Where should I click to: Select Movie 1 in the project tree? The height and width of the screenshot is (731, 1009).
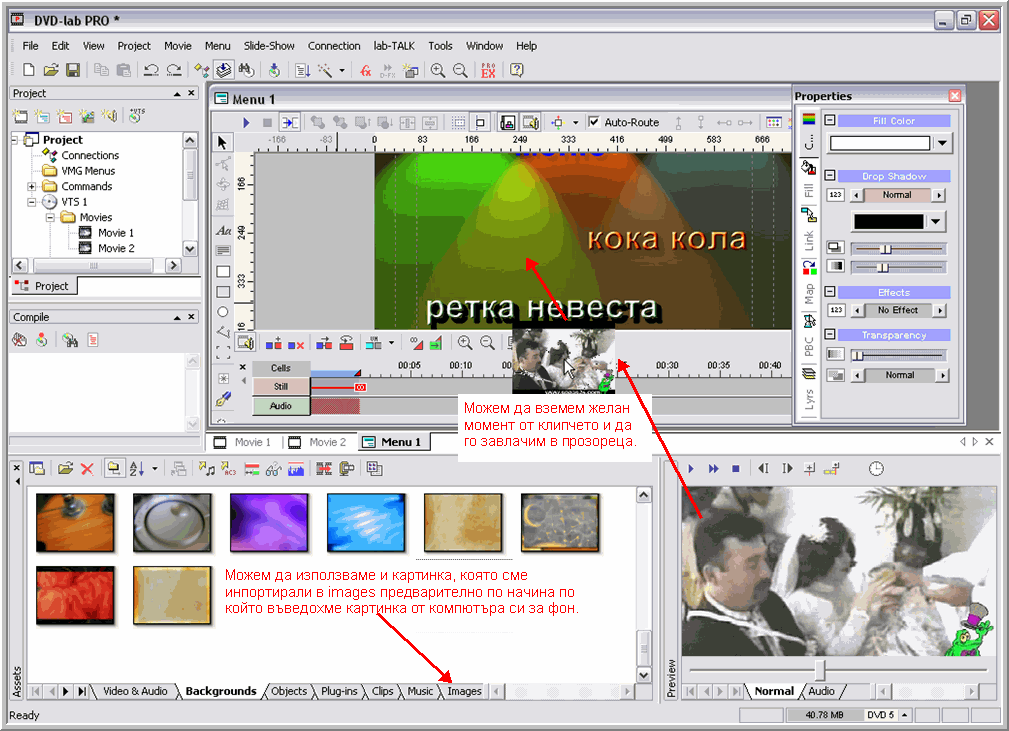(116, 233)
